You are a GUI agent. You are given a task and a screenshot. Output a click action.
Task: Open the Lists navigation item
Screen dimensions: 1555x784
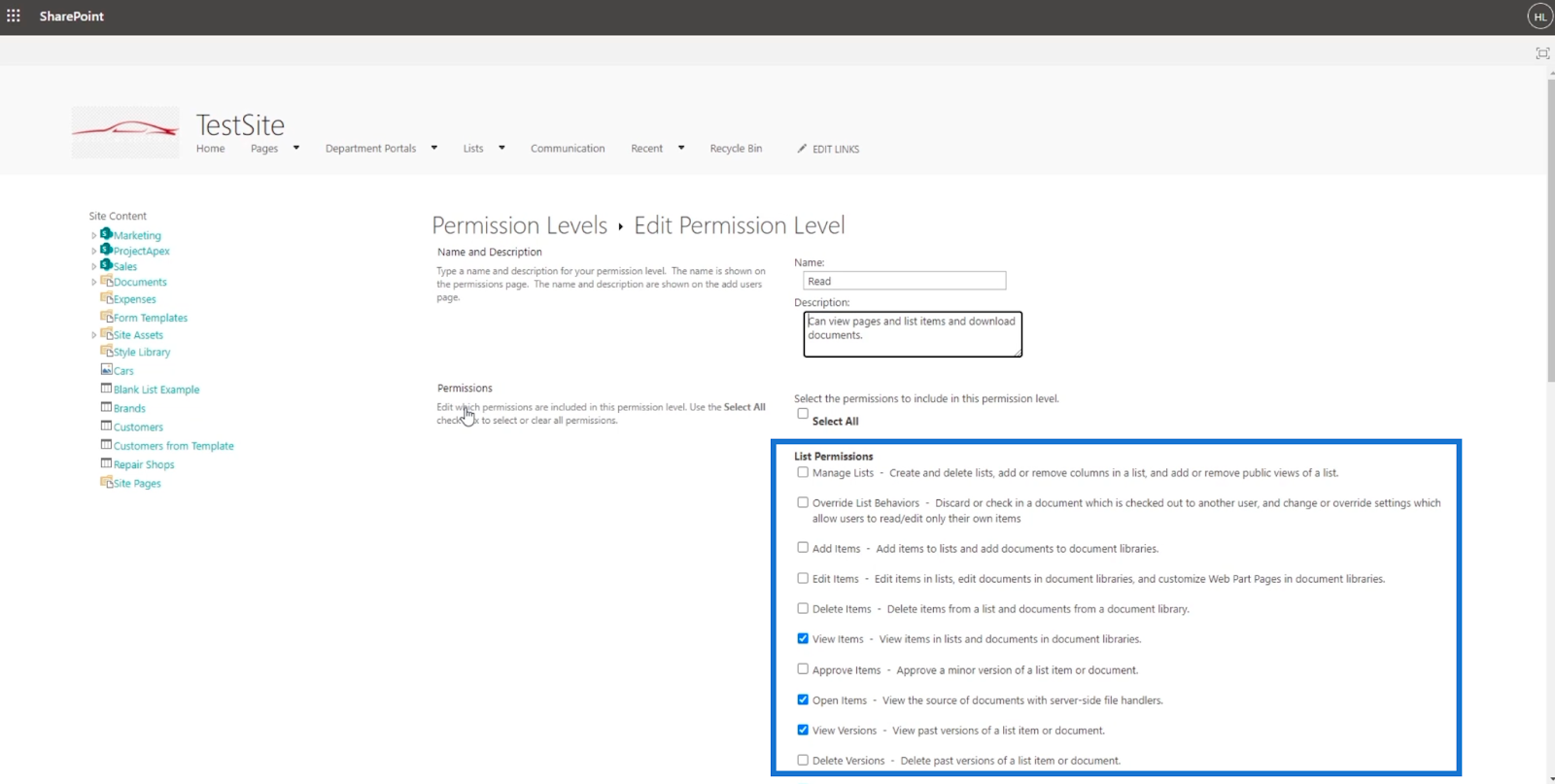(473, 149)
